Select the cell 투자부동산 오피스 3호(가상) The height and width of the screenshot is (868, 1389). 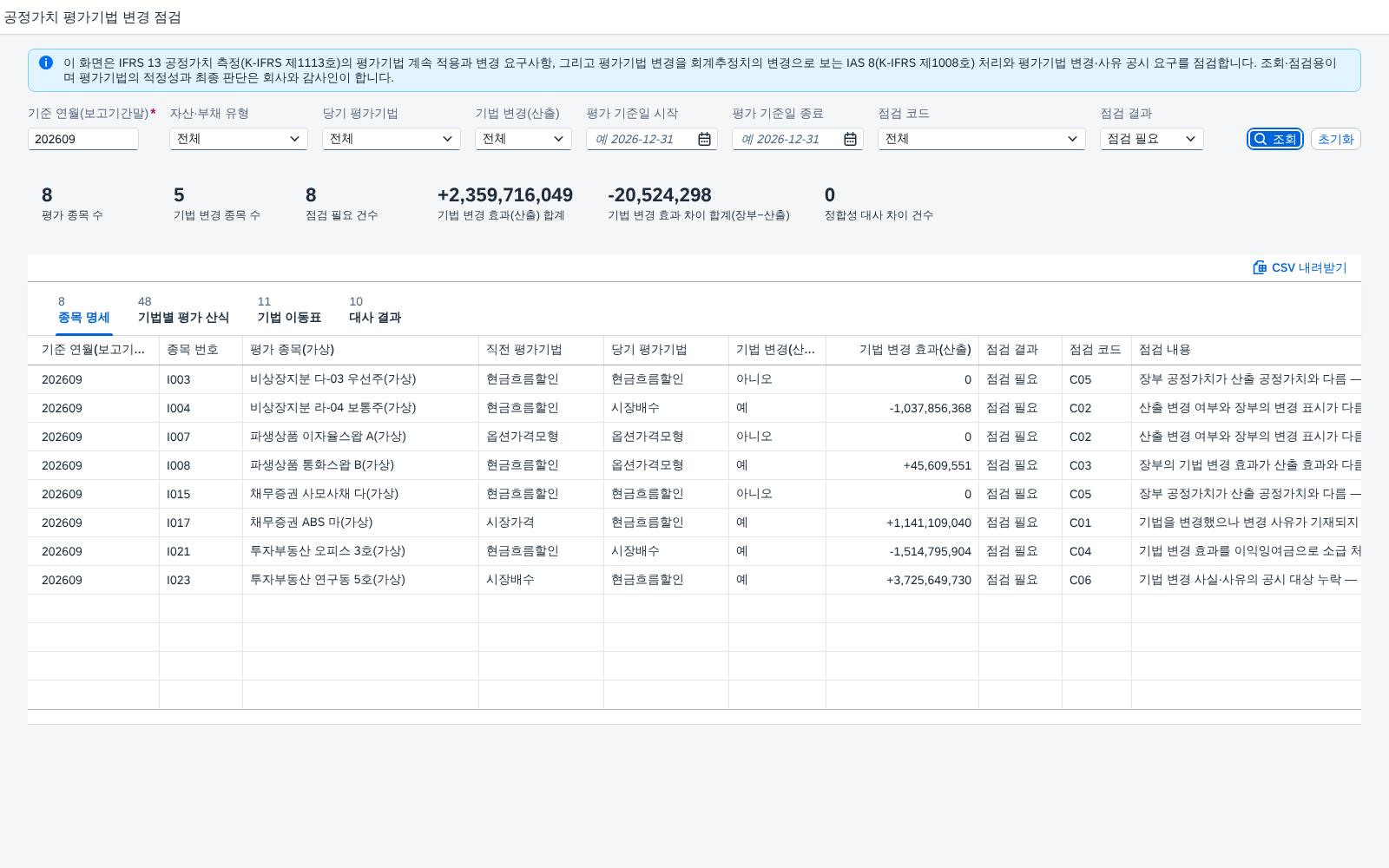(x=360, y=551)
